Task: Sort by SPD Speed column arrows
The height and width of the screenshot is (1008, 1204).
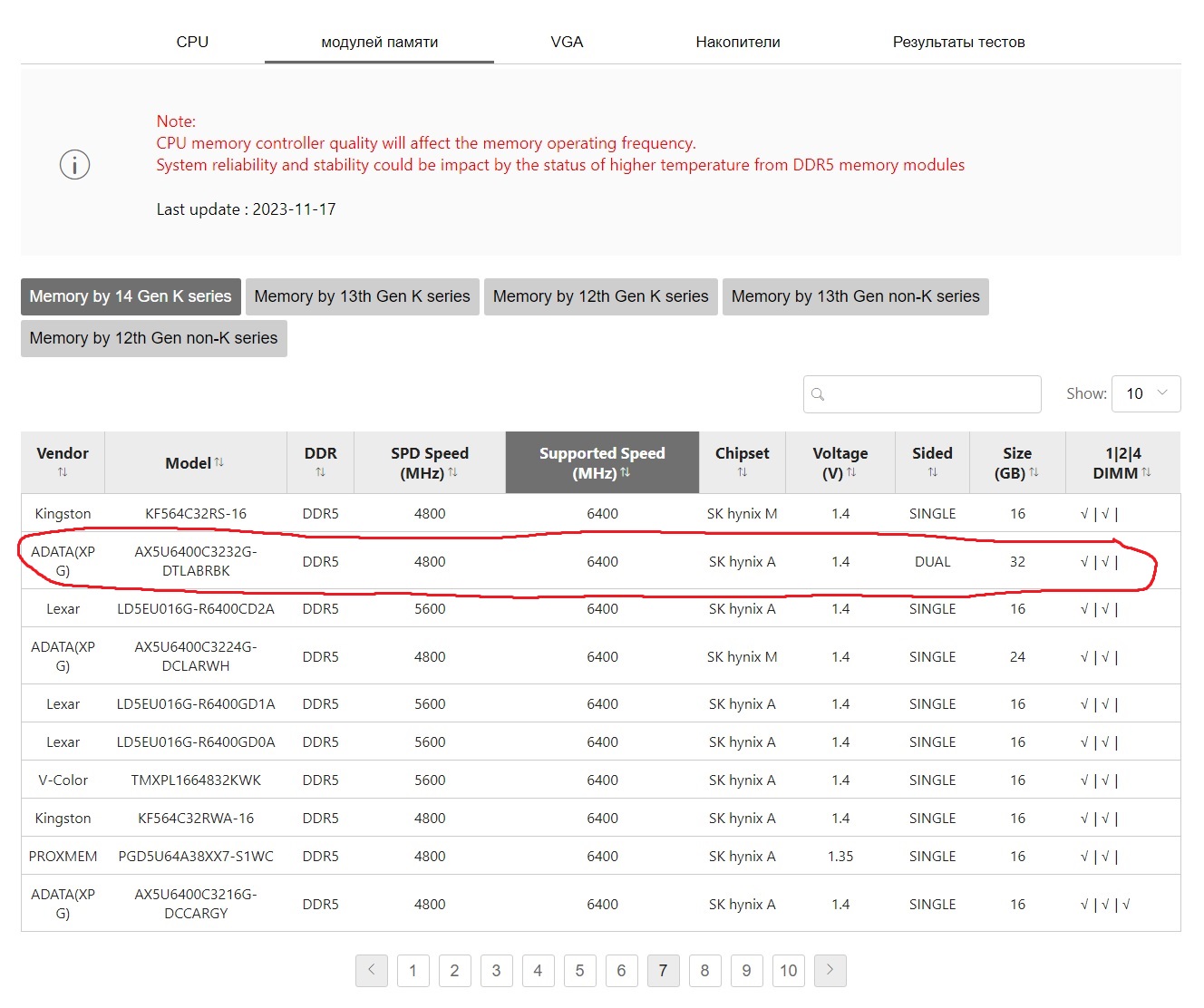Action: (x=452, y=472)
